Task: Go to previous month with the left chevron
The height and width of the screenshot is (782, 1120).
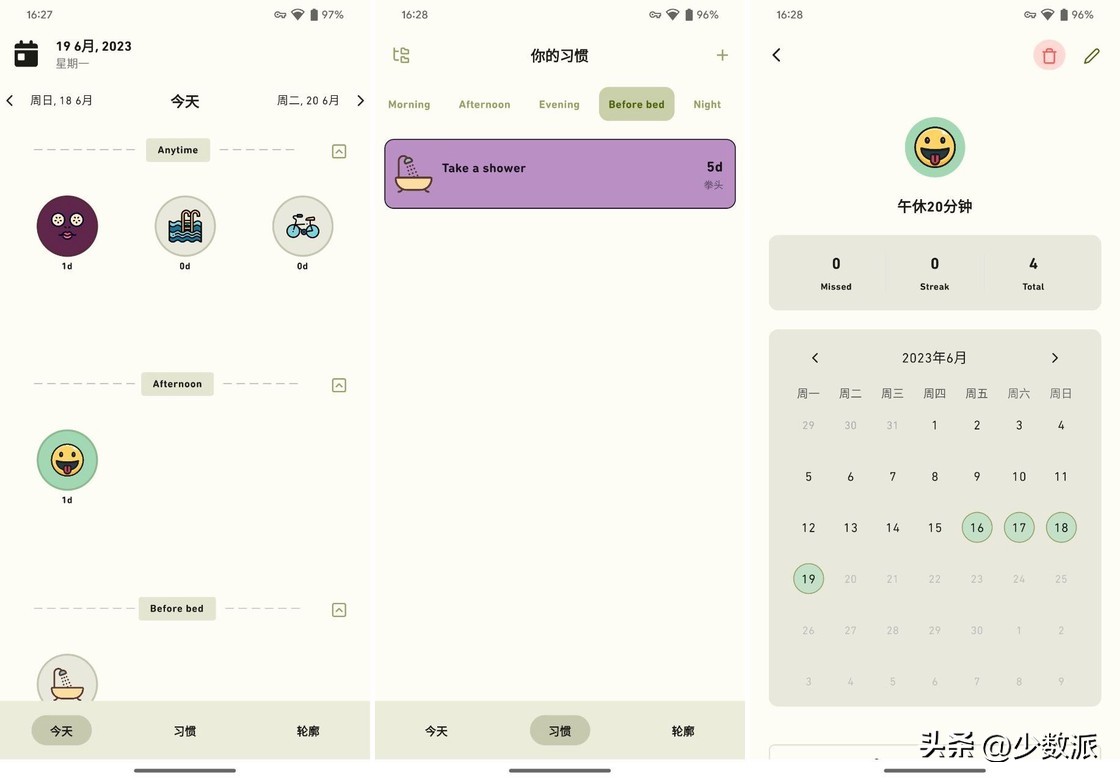Action: [x=814, y=357]
